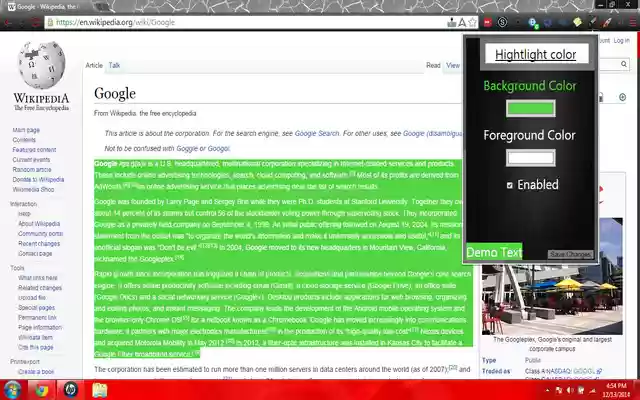Click the blue and green circle extension icon

(533, 23)
